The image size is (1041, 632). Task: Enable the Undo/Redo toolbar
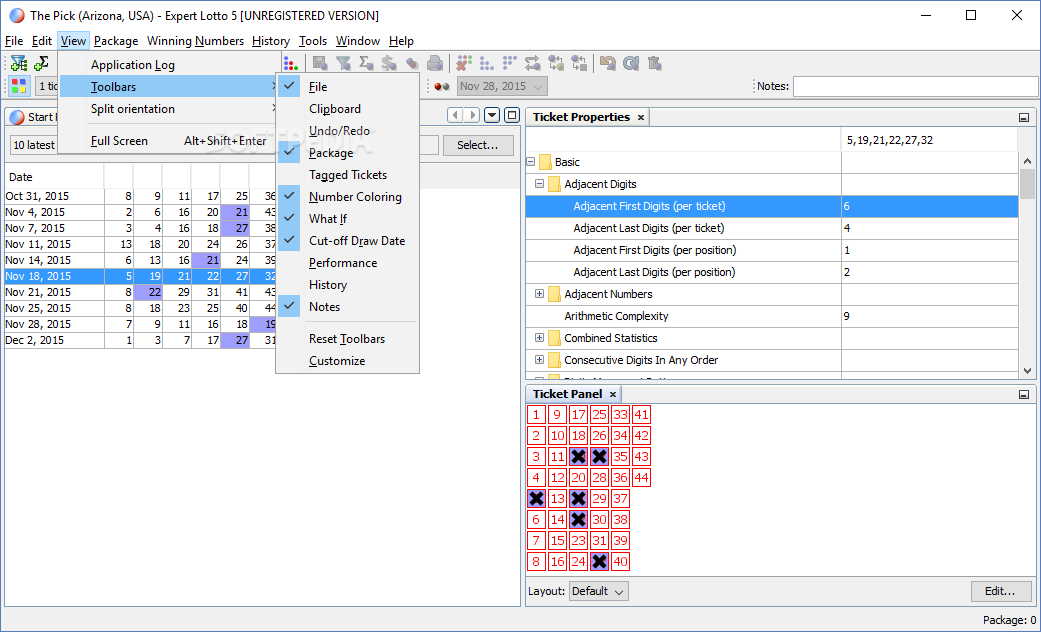pos(347,131)
